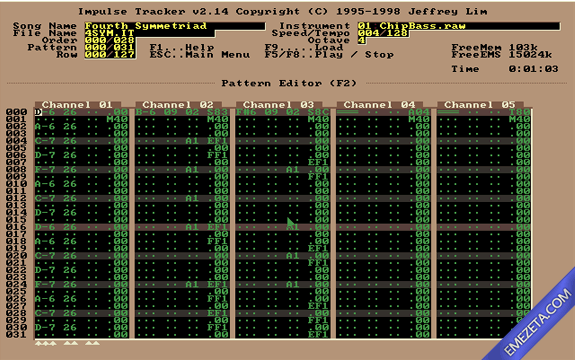Click the Time 0:01:03 display
Image resolution: width=575 pixels, height=360 pixels.
(505, 69)
